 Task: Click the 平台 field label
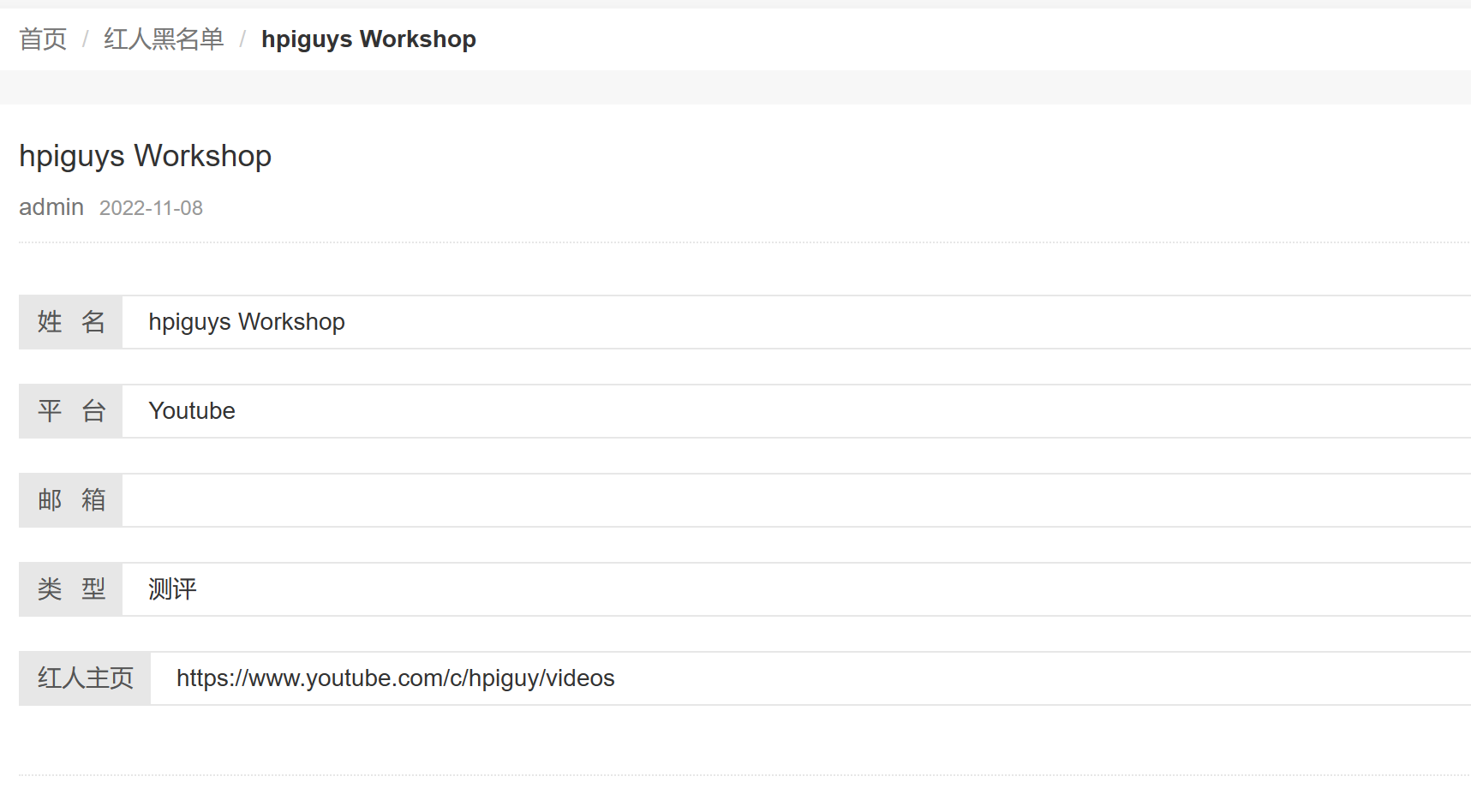[71, 411]
